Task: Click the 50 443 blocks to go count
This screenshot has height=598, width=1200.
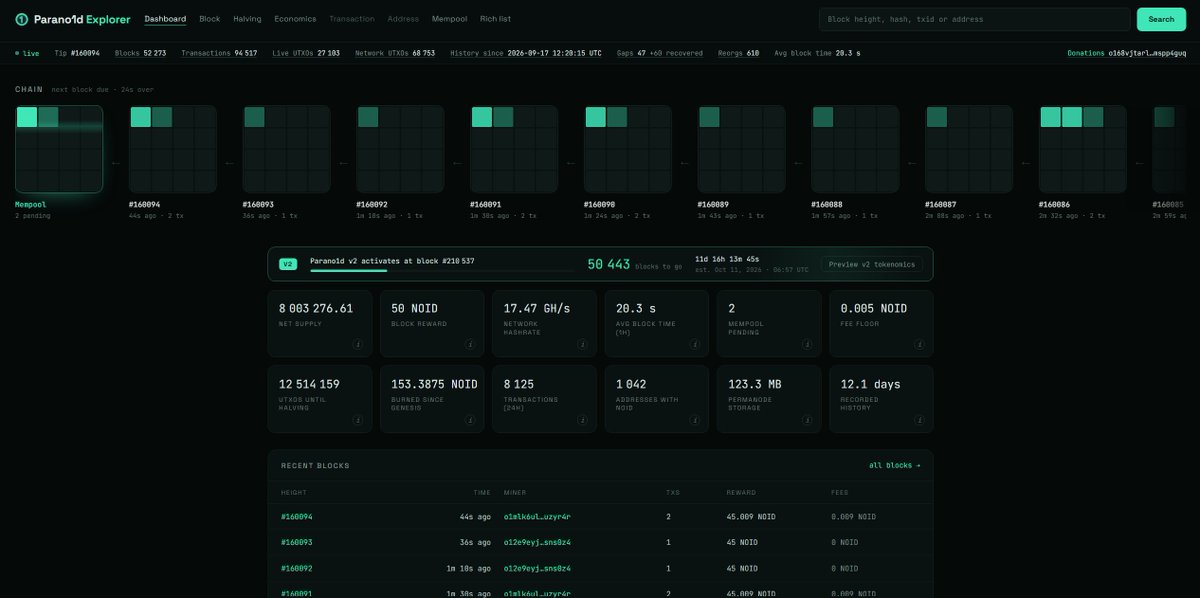Action: coord(608,264)
